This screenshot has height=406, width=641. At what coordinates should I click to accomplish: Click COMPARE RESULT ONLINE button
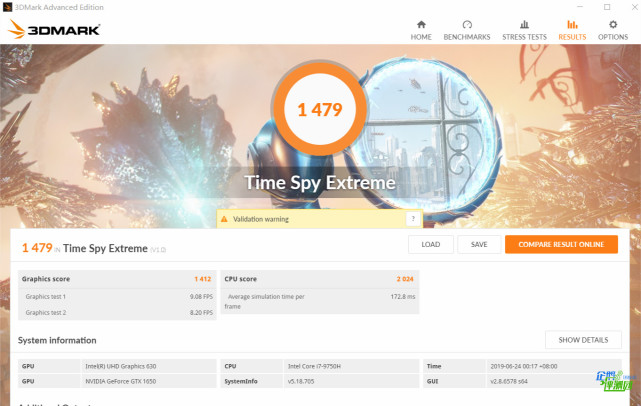point(561,244)
